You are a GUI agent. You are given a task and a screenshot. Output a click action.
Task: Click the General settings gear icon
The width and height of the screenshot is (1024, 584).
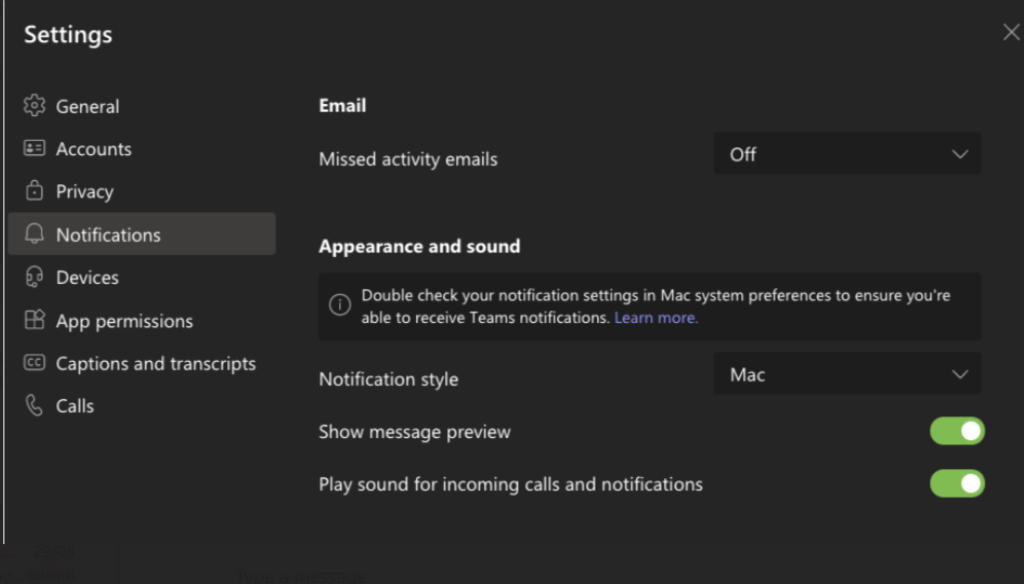35,105
